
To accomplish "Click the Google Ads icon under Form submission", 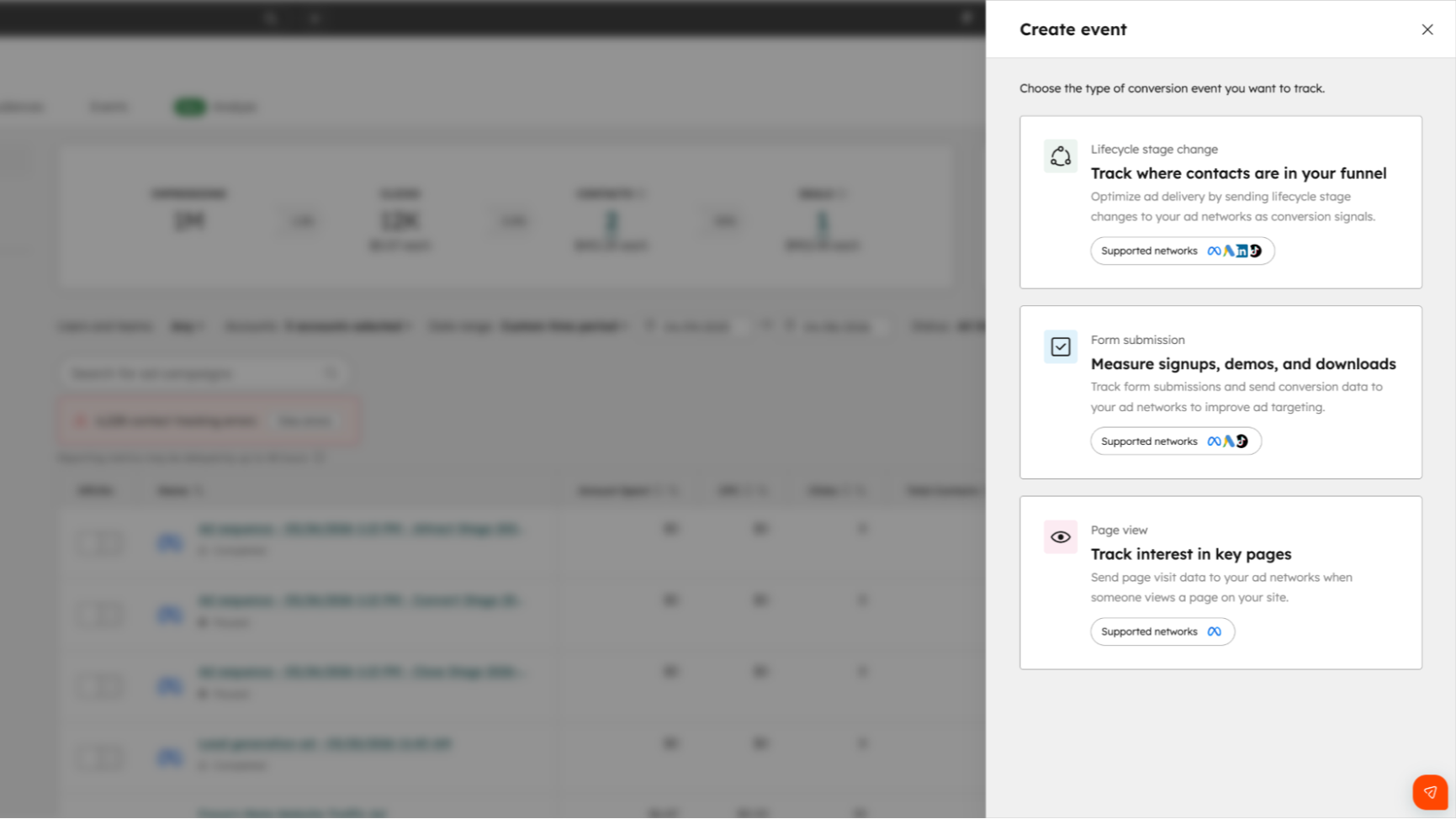I will coord(1230,441).
